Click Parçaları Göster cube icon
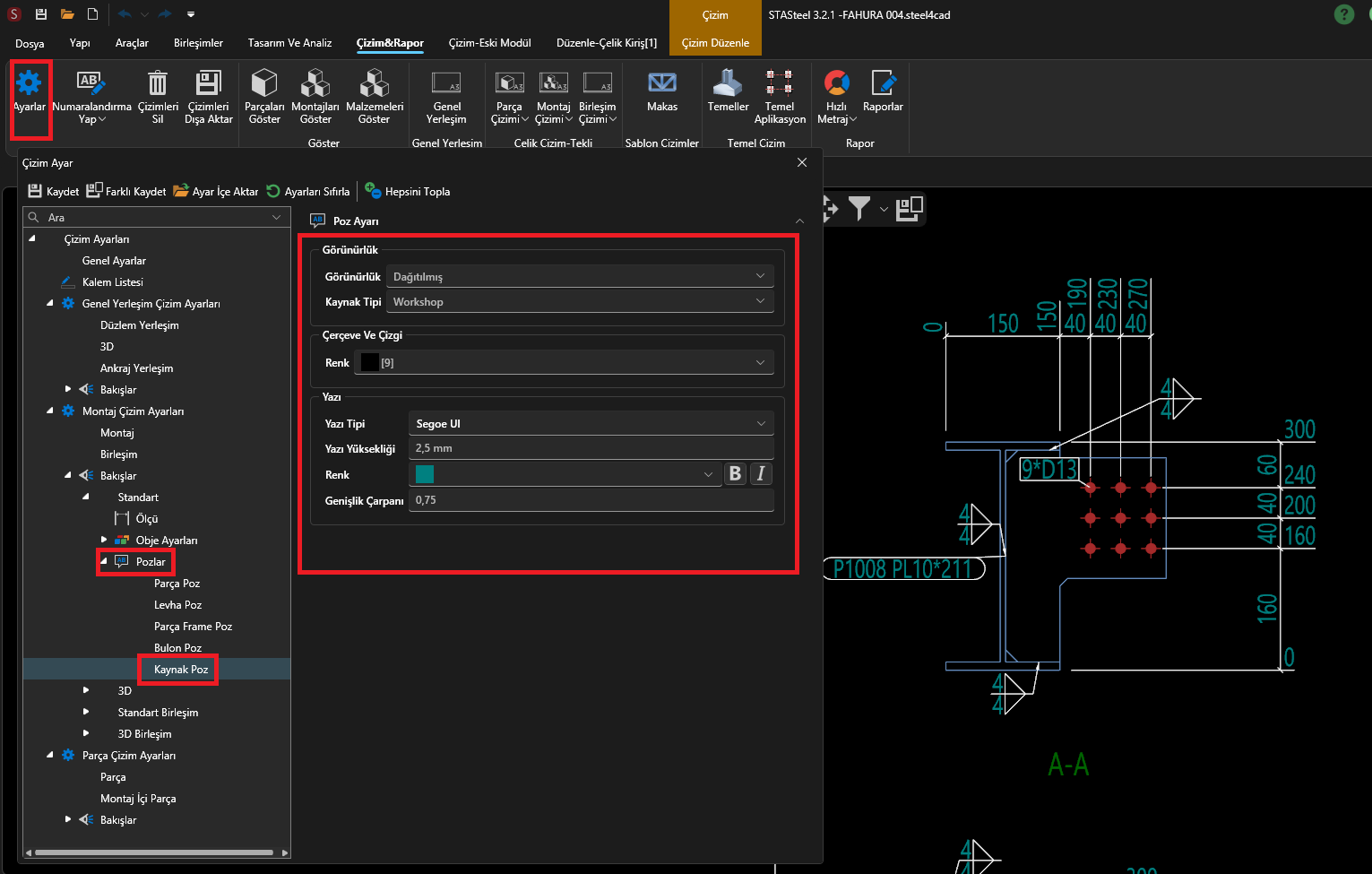This screenshot has width=1372, height=874. 264,84
